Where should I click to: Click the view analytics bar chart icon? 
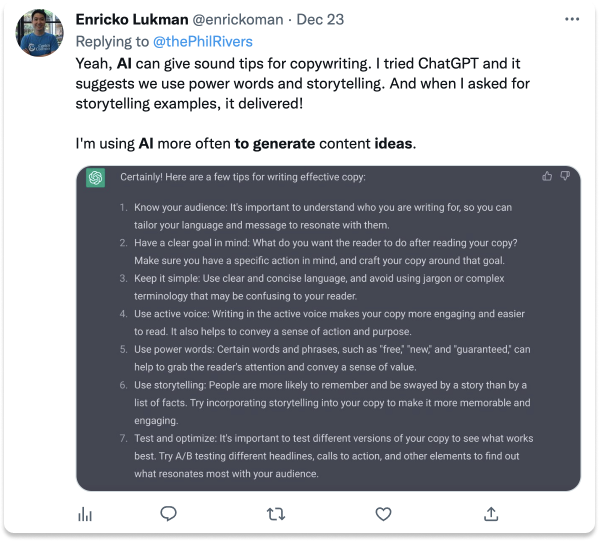click(x=85, y=514)
